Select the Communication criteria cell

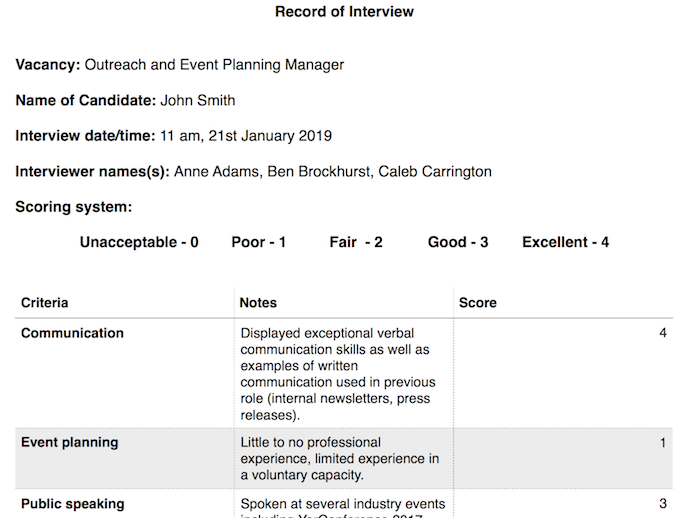[x=72, y=333]
